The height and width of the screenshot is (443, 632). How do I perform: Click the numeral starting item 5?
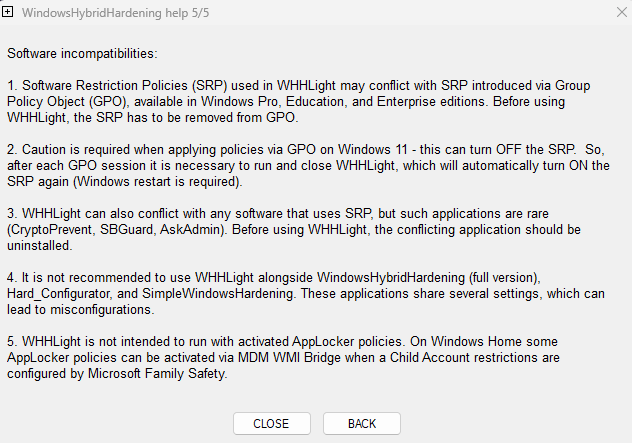[11, 339]
